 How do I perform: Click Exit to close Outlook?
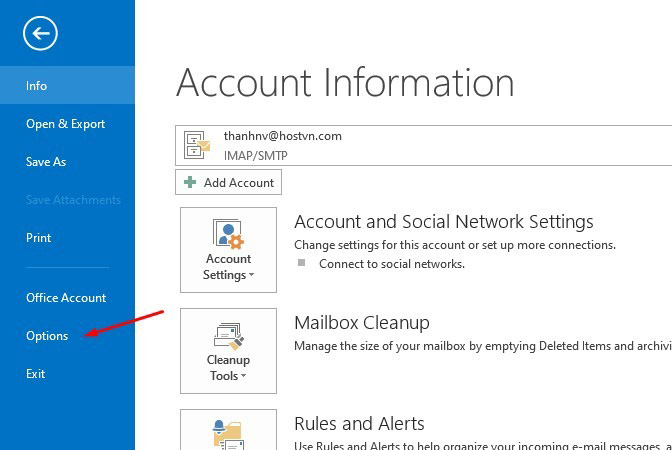pos(35,374)
